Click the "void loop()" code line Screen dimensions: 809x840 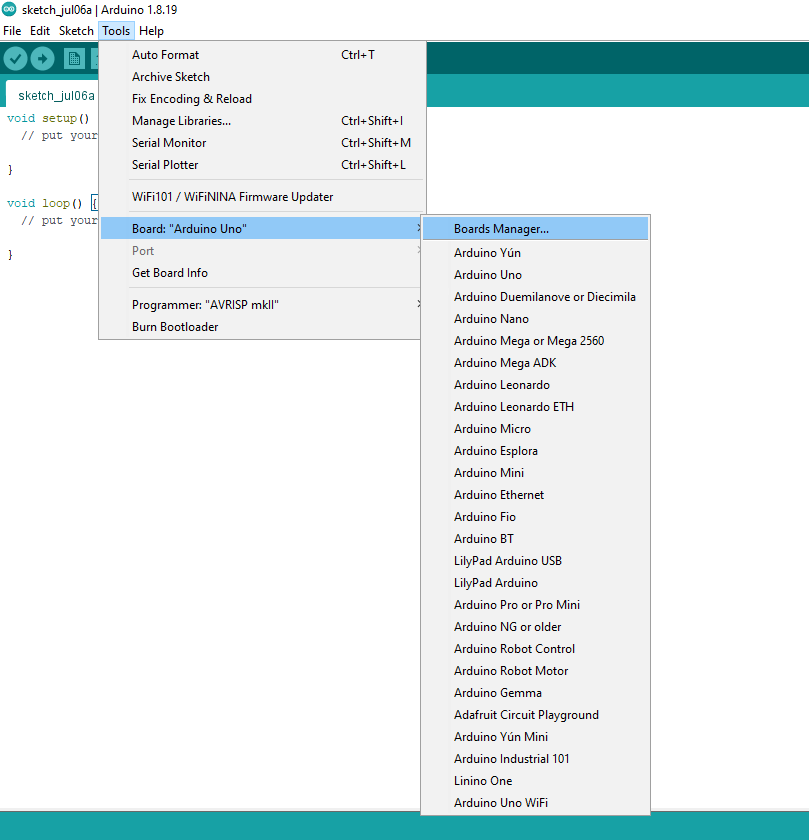(44, 204)
